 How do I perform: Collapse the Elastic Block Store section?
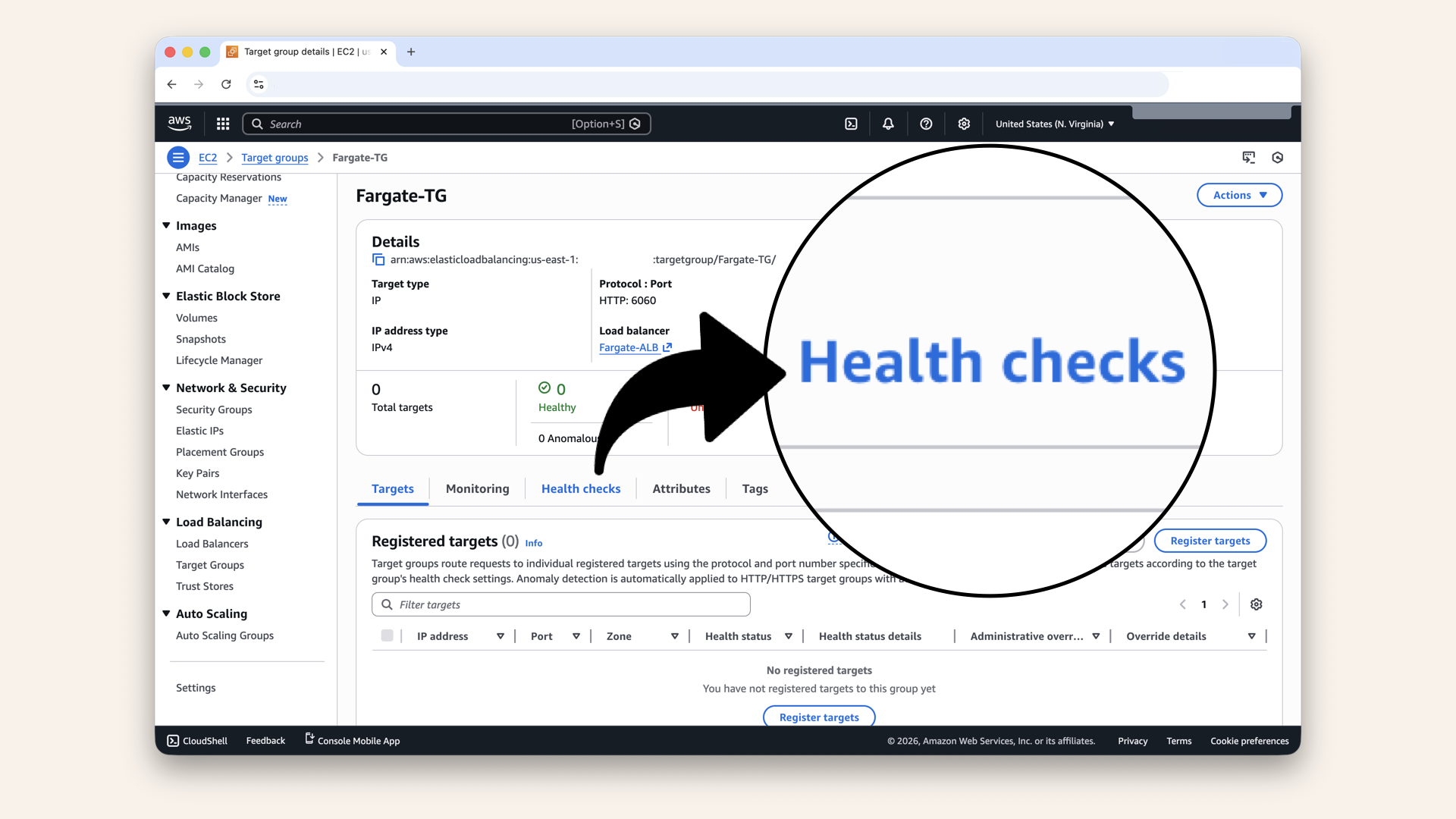coord(166,296)
